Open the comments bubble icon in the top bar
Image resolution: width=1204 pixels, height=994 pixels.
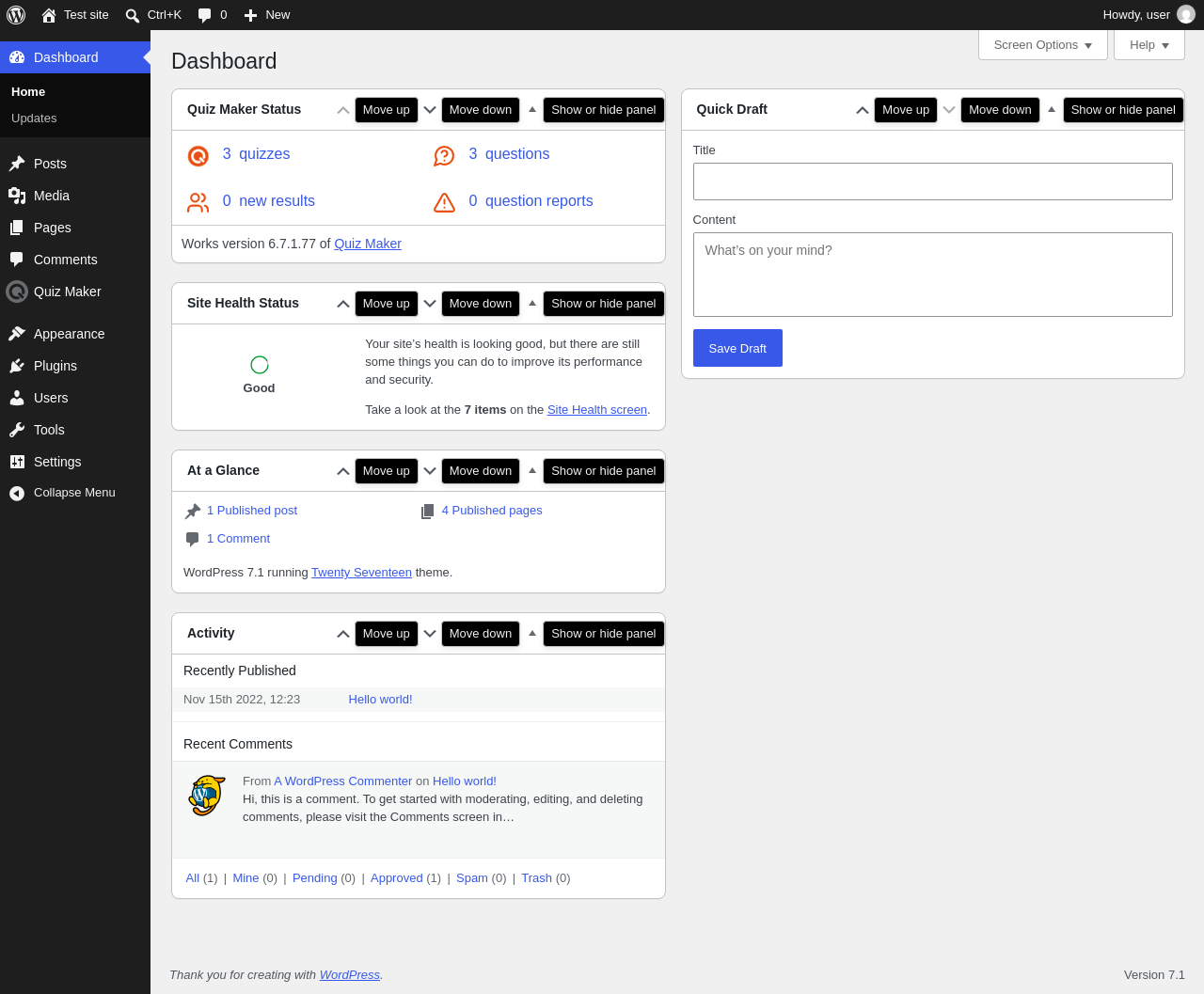205,15
